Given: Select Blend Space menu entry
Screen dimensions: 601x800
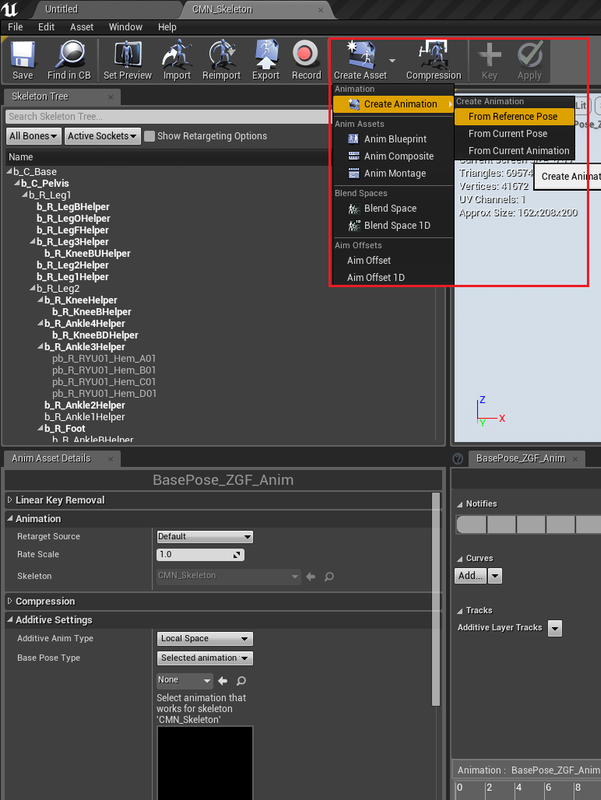Looking at the screenshot, I should 393,209.
